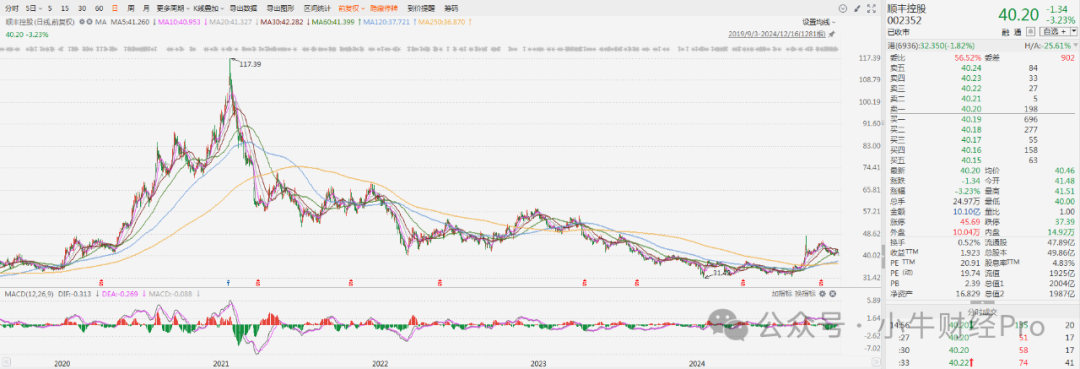Expand the 设置均线 dropdown

pos(819,22)
